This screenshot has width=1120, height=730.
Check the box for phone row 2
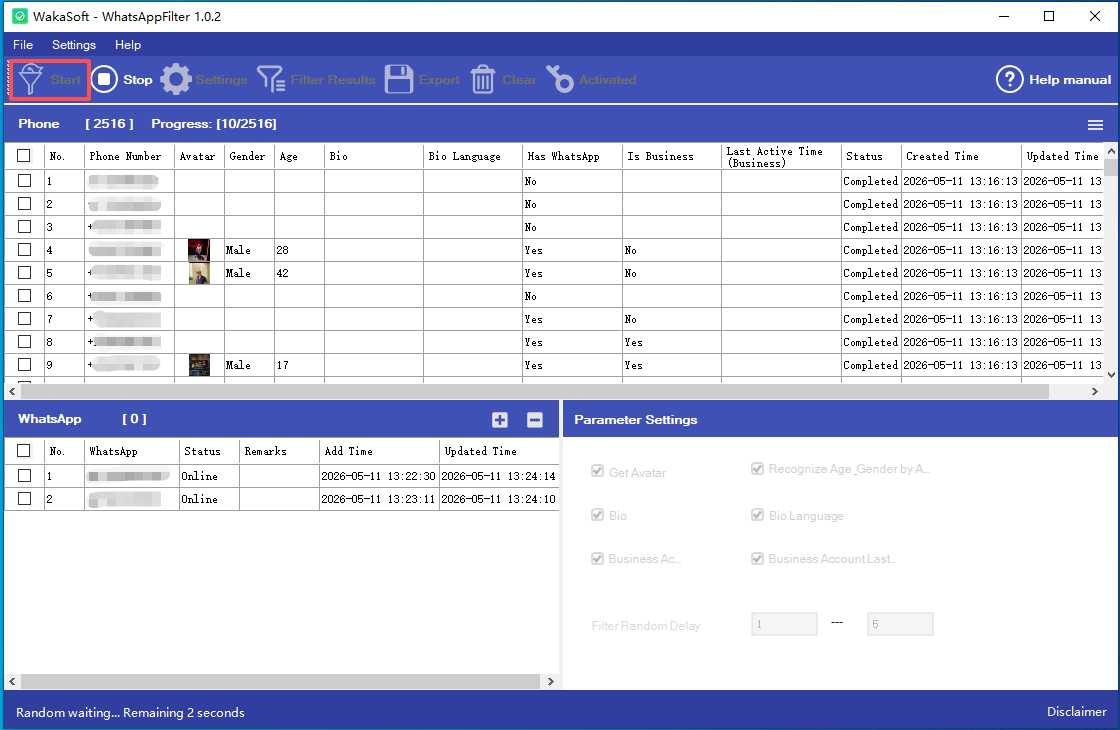click(24, 204)
